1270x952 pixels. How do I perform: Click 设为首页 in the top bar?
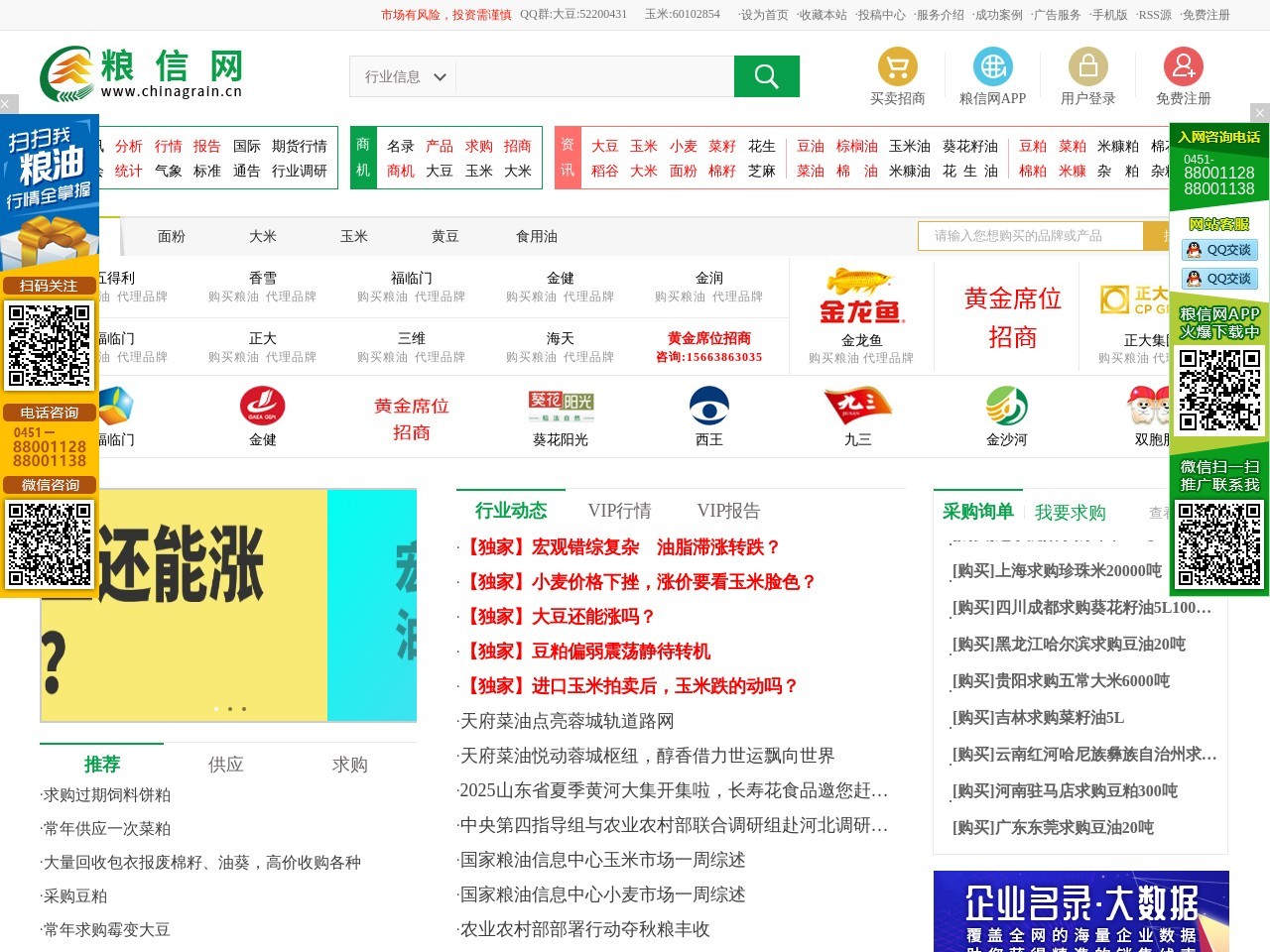pos(764,15)
